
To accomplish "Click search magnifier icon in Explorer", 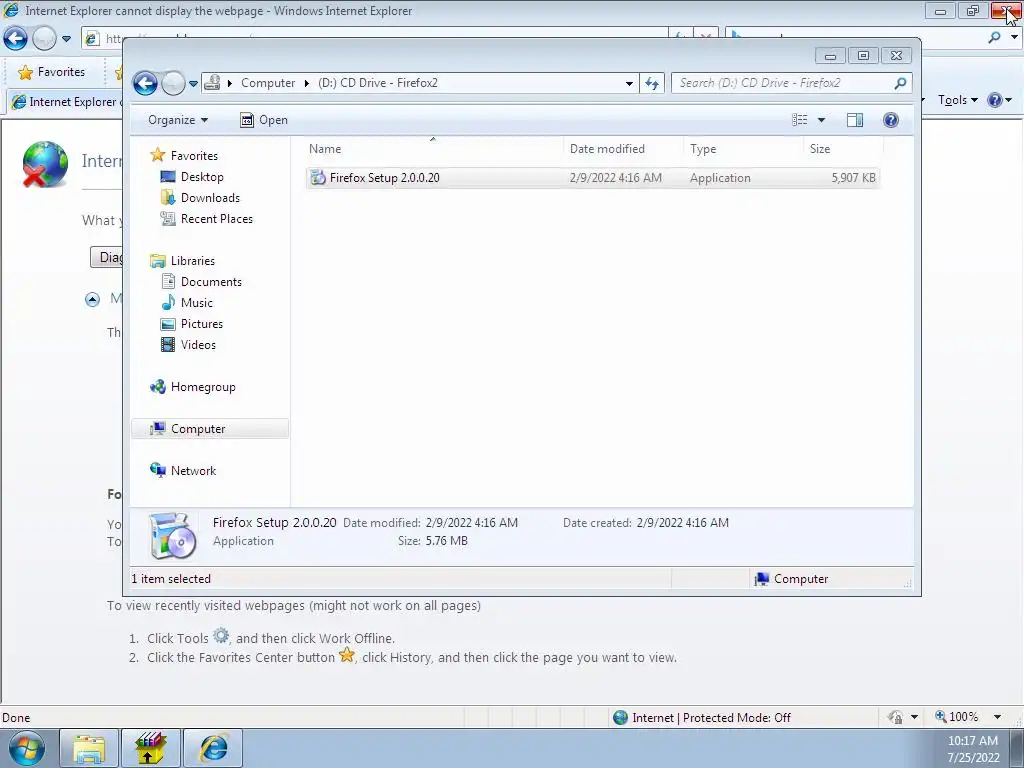I will 901,83.
